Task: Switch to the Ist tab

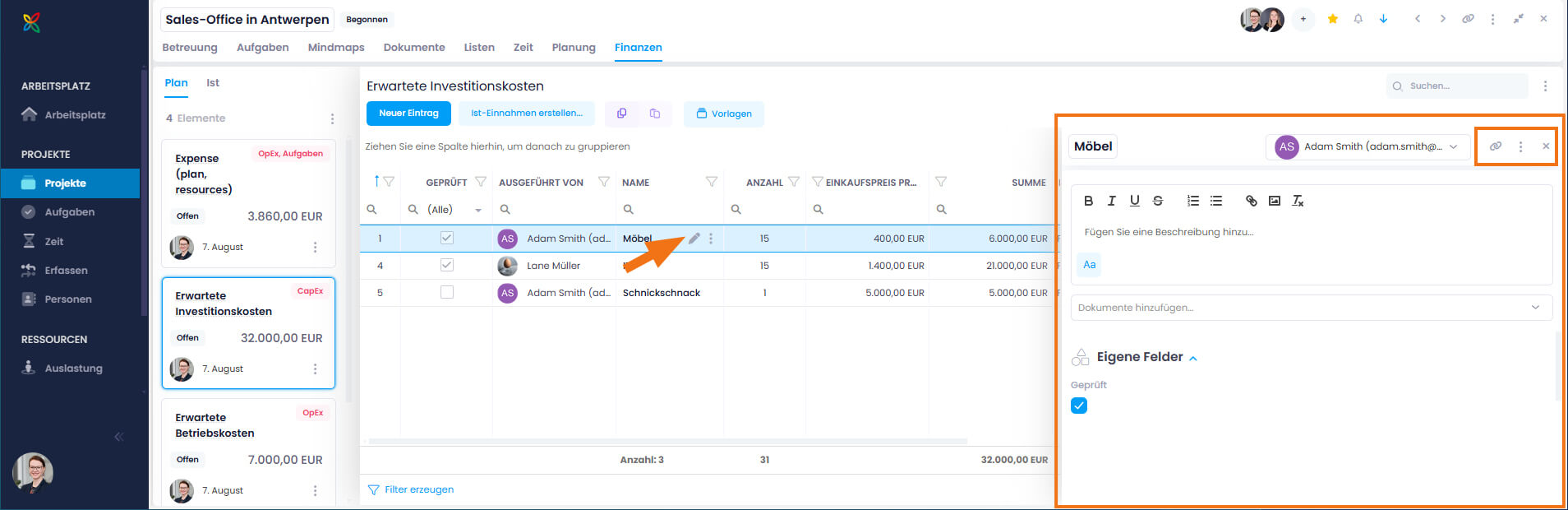Action: (212, 83)
